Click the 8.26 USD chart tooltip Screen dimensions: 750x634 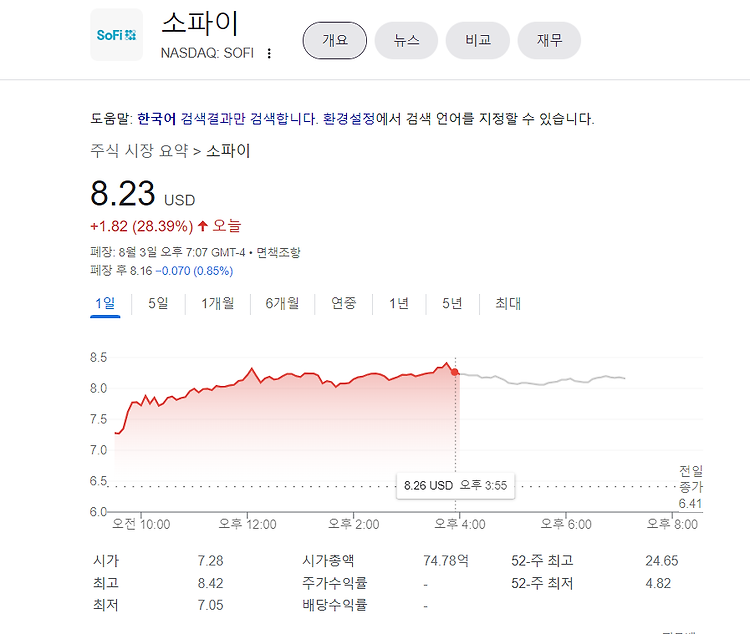(455, 486)
